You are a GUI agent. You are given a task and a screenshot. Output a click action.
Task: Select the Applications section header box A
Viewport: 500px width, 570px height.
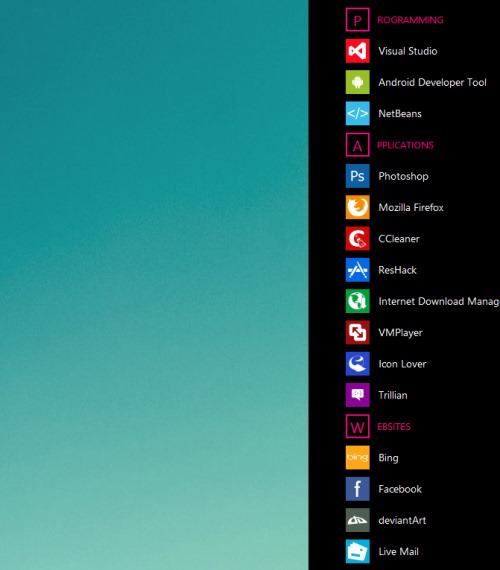pyautogui.click(x=357, y=145)
